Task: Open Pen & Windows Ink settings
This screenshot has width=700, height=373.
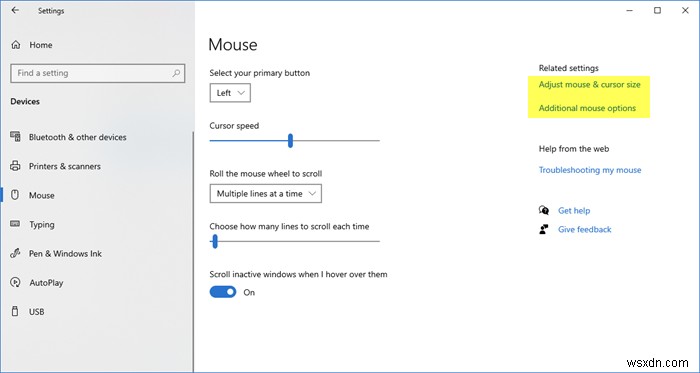Action: click(x=65, y=253)
